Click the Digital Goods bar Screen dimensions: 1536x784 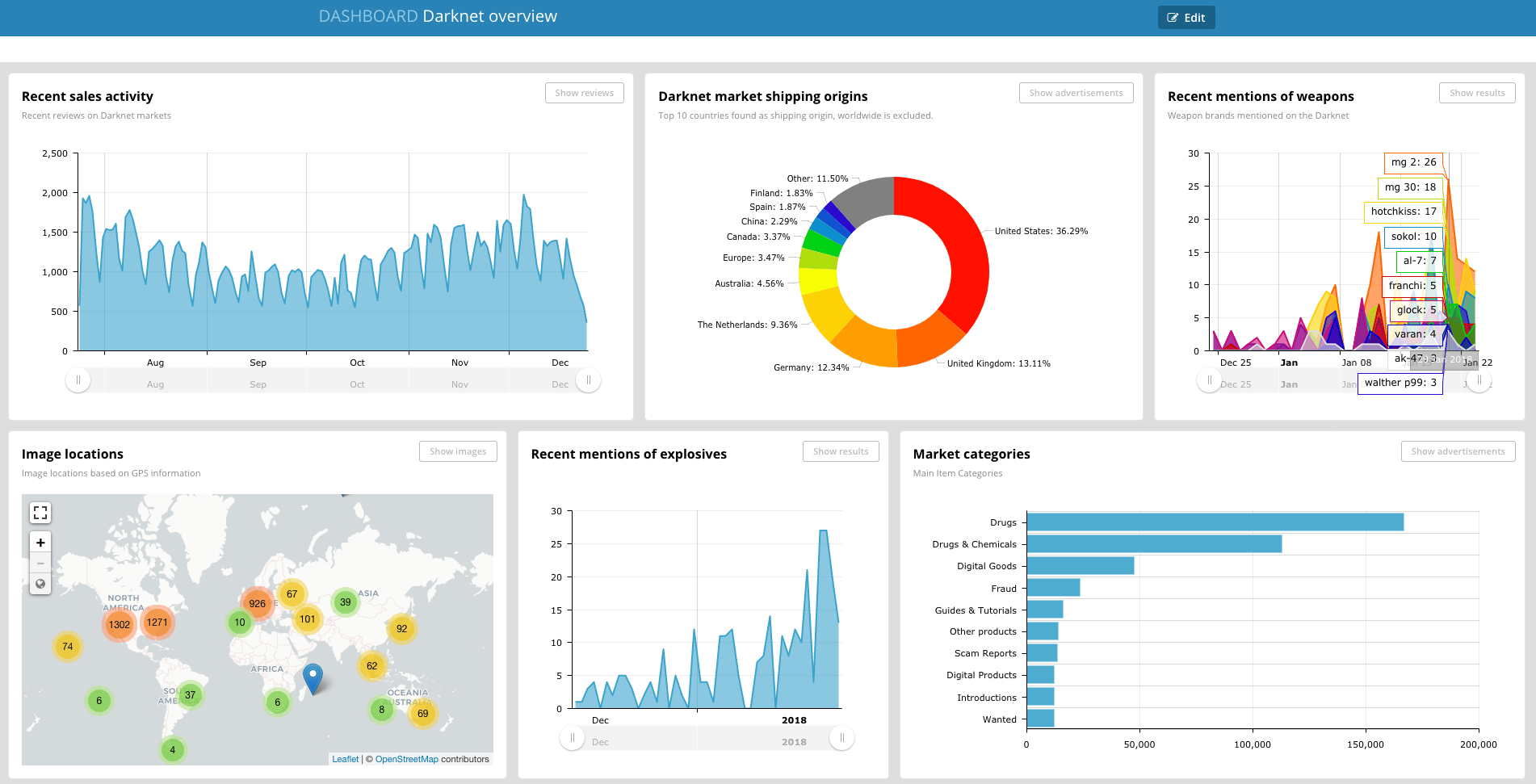[x=1081, y=566]
